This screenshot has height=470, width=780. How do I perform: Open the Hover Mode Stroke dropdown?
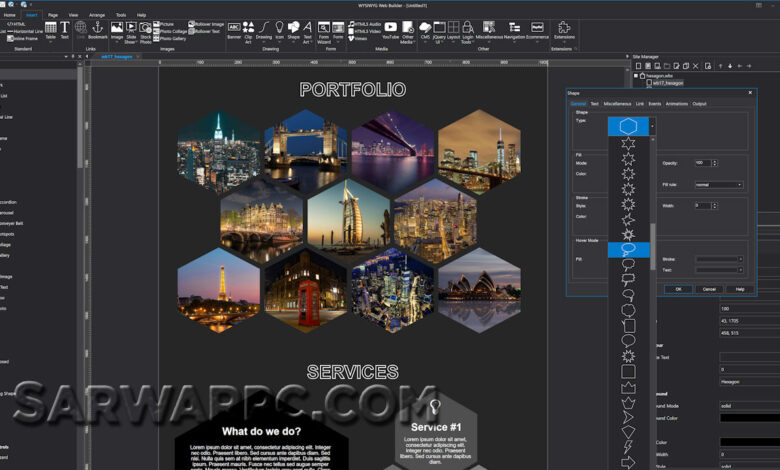point(719,259)
